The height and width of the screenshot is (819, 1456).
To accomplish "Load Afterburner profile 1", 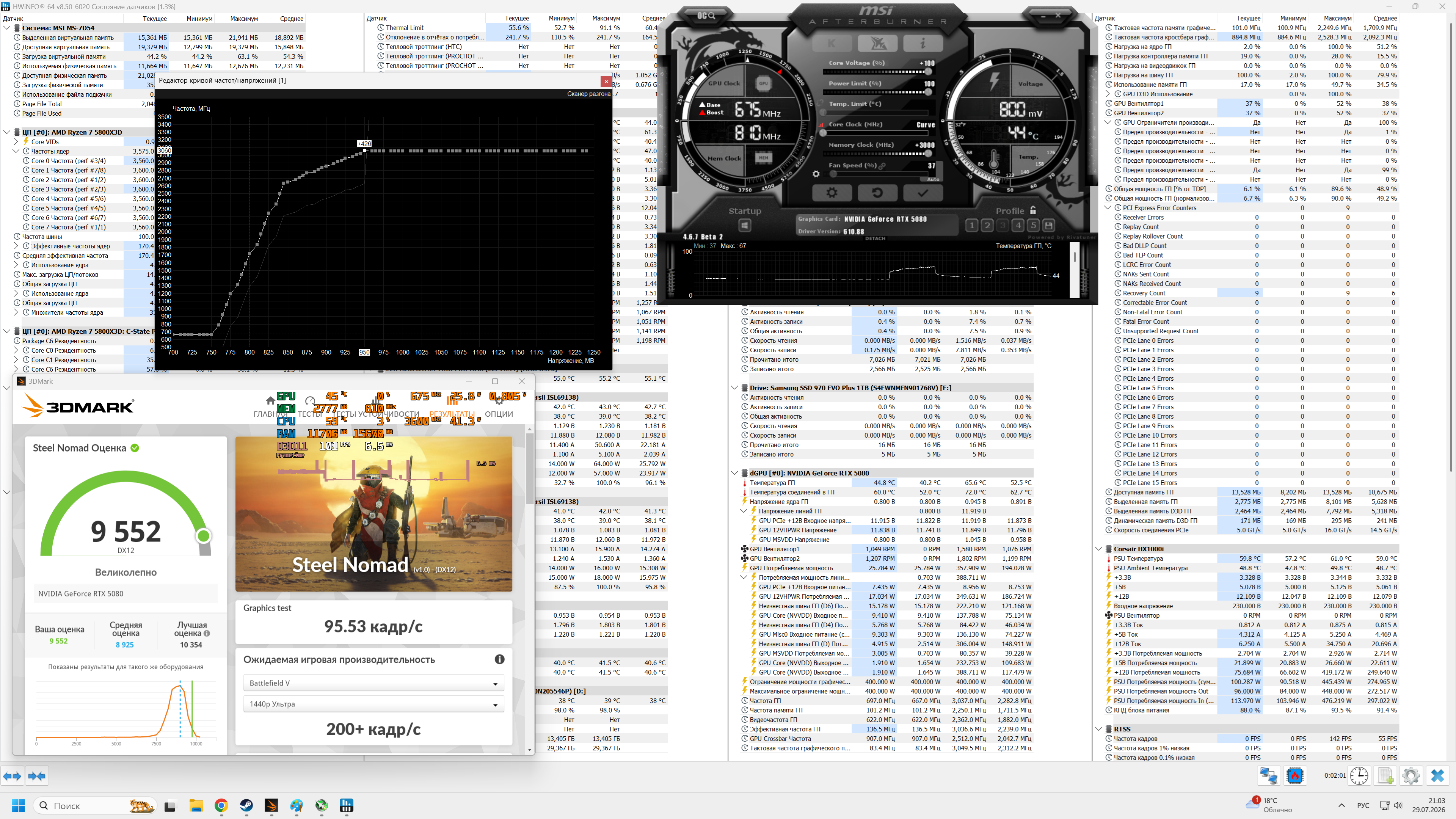I will pyautogui.click(x=971, y=225).
